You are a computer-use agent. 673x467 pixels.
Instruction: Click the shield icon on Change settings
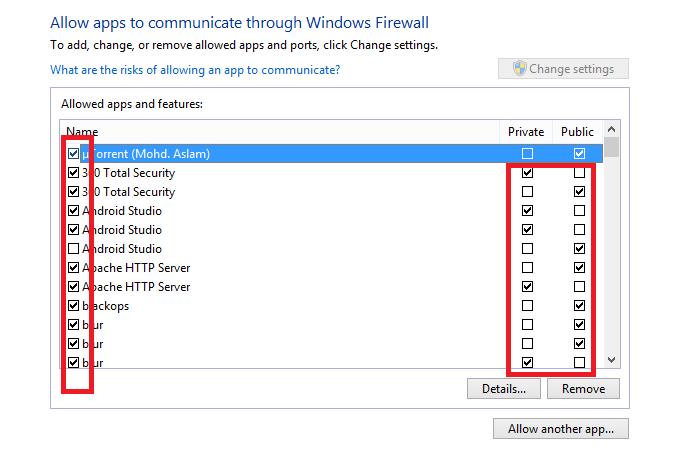click(x=519, y=69)
